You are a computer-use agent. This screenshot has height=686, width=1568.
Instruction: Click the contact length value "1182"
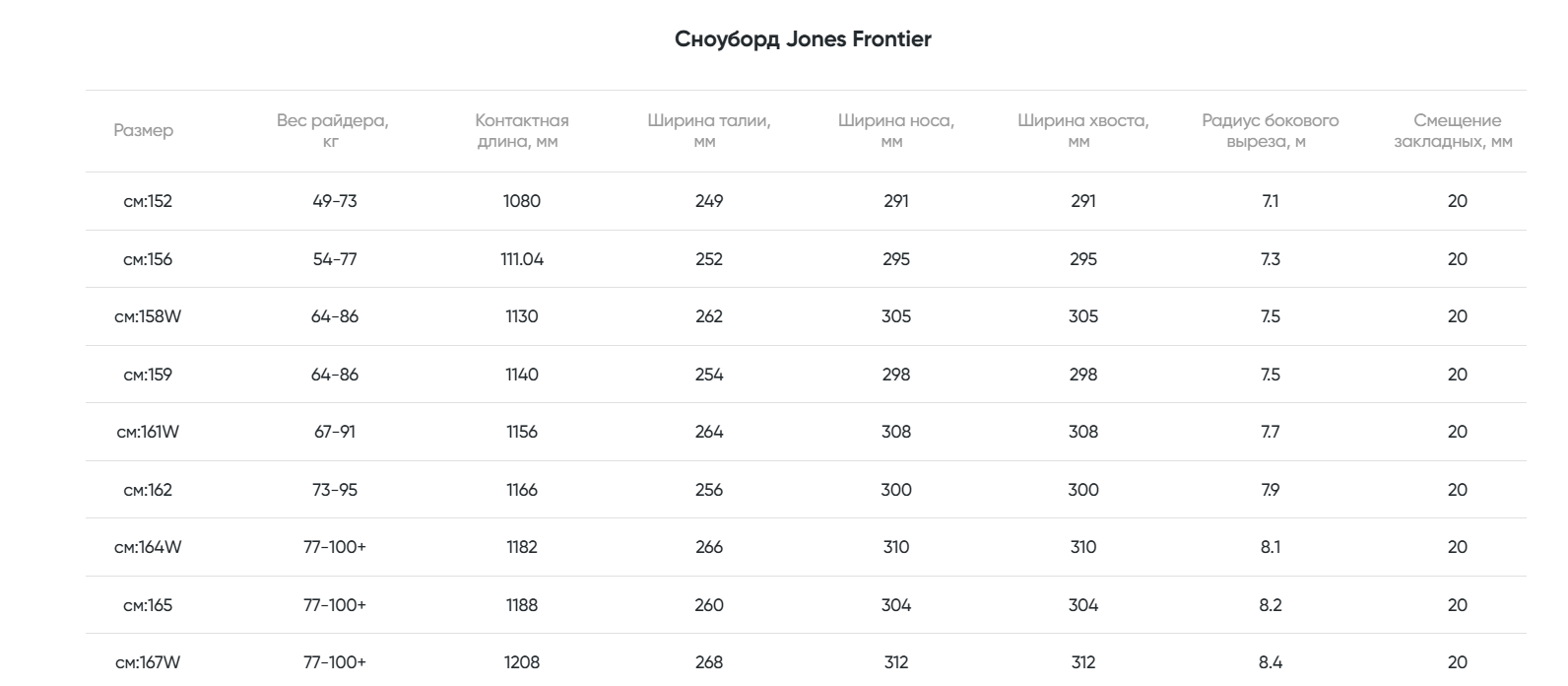tap(522, 547)
